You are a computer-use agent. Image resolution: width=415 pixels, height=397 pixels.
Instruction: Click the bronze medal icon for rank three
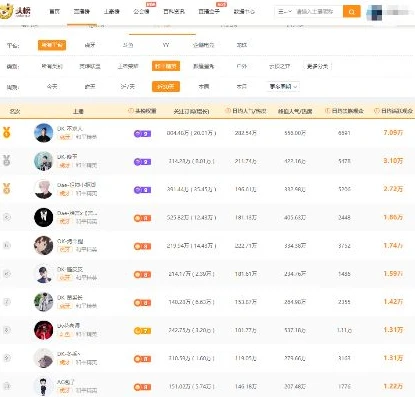tap(6, 188)
